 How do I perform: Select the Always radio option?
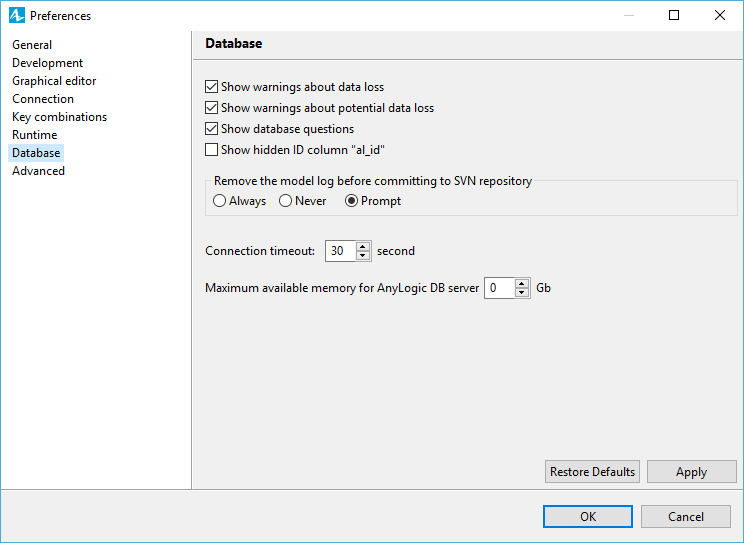219,201
